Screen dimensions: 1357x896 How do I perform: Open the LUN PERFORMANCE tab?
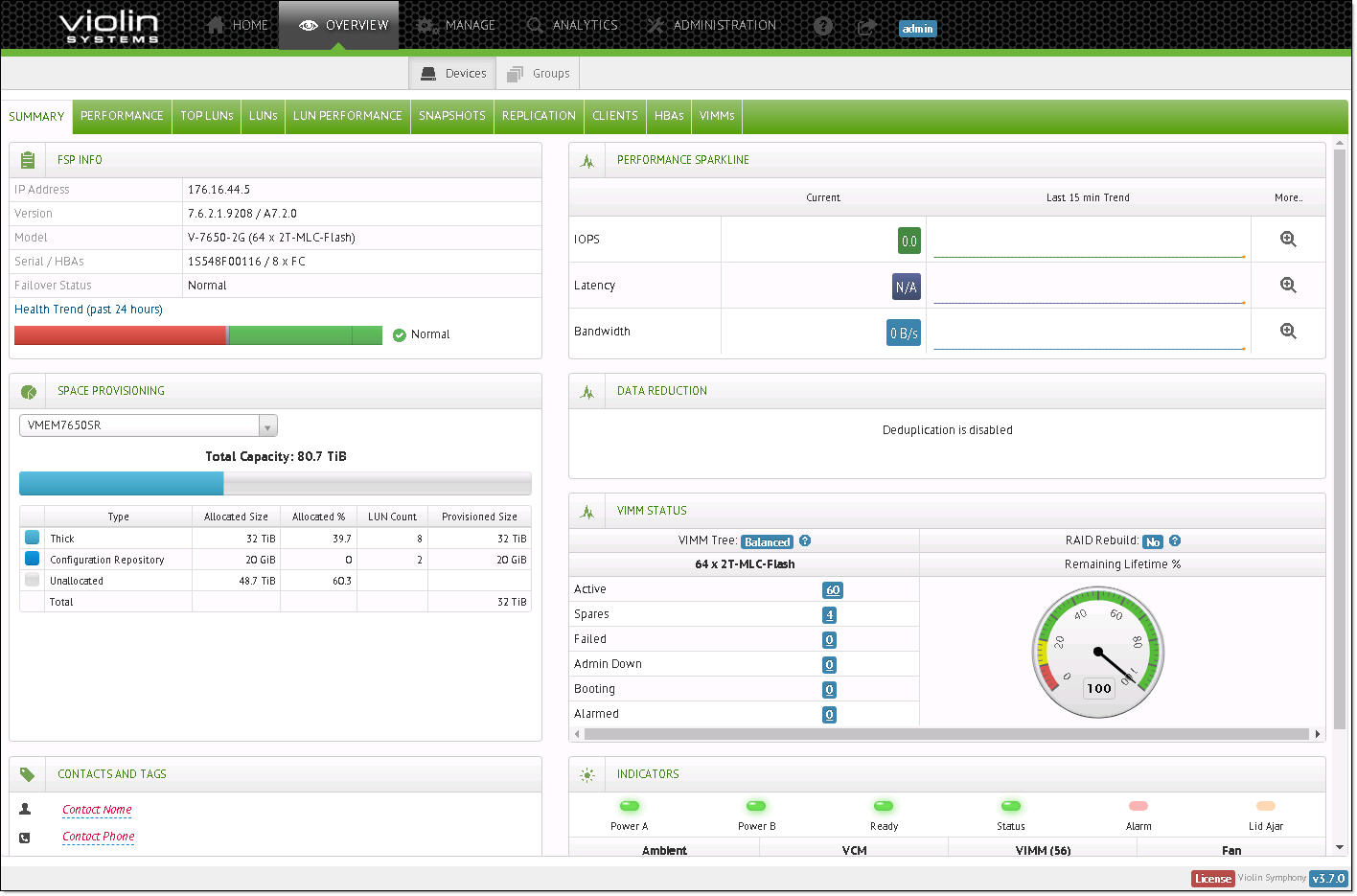(348, 116)
